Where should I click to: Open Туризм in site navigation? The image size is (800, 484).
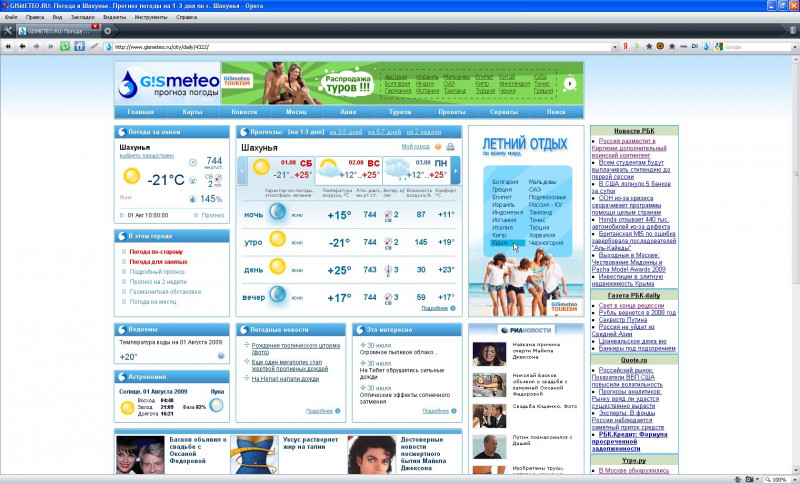400,112
